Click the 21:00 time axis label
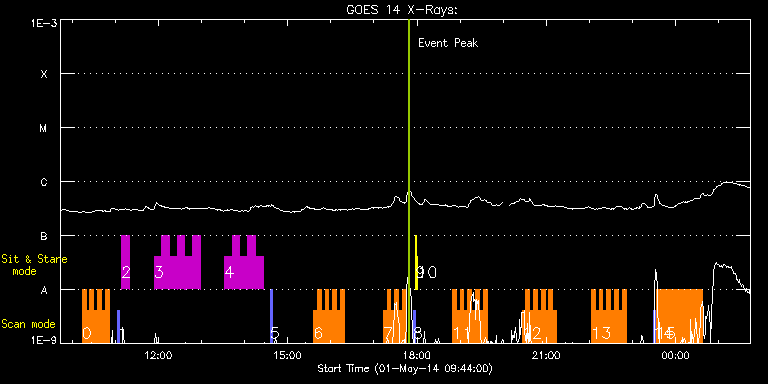The height and width of the screenshot is (384, 768). tap(547, 355)
